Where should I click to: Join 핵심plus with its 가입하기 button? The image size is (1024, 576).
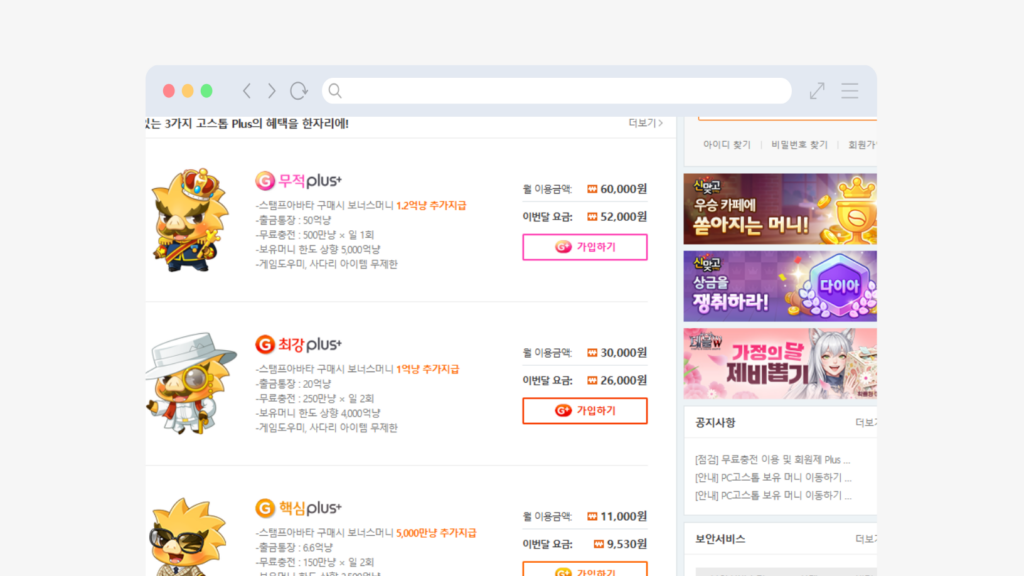[x=584, y=569]
